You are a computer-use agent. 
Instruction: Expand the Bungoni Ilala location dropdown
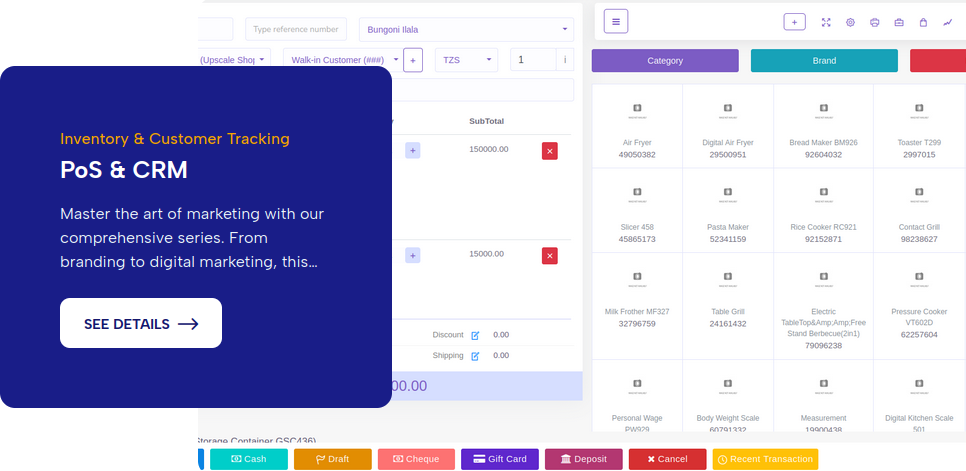pyautogui.click(x=466, y=29)
